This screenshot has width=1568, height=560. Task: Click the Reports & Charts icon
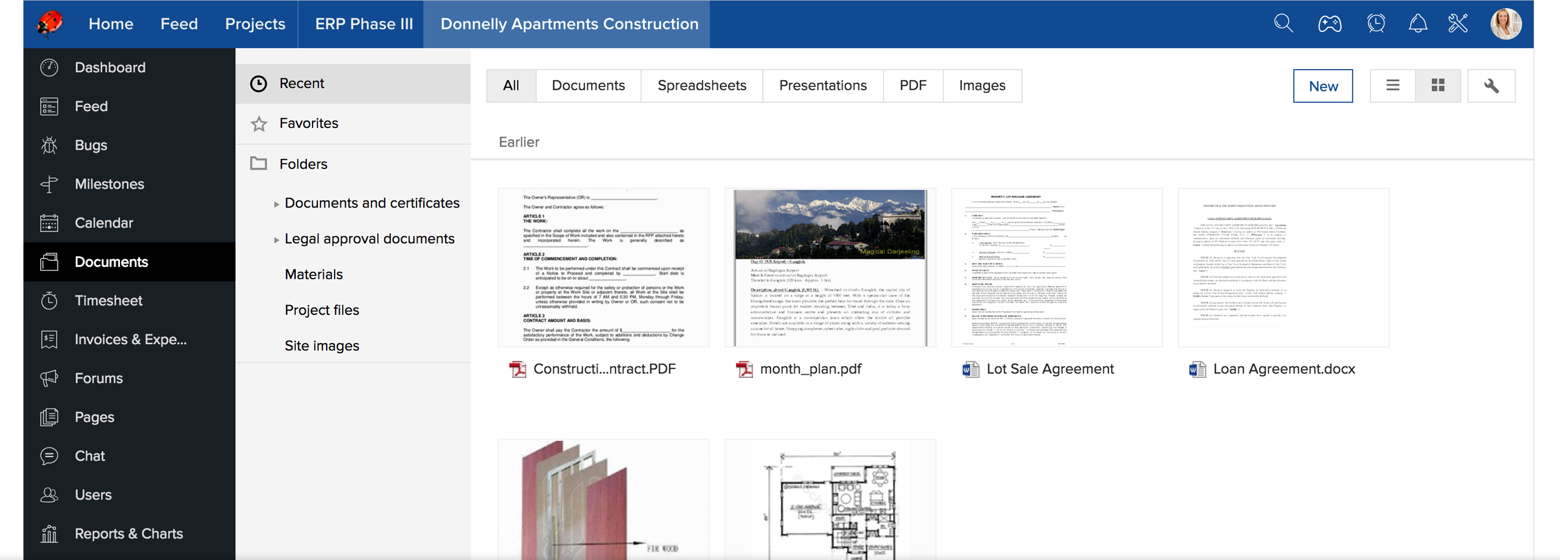(49, 534)
